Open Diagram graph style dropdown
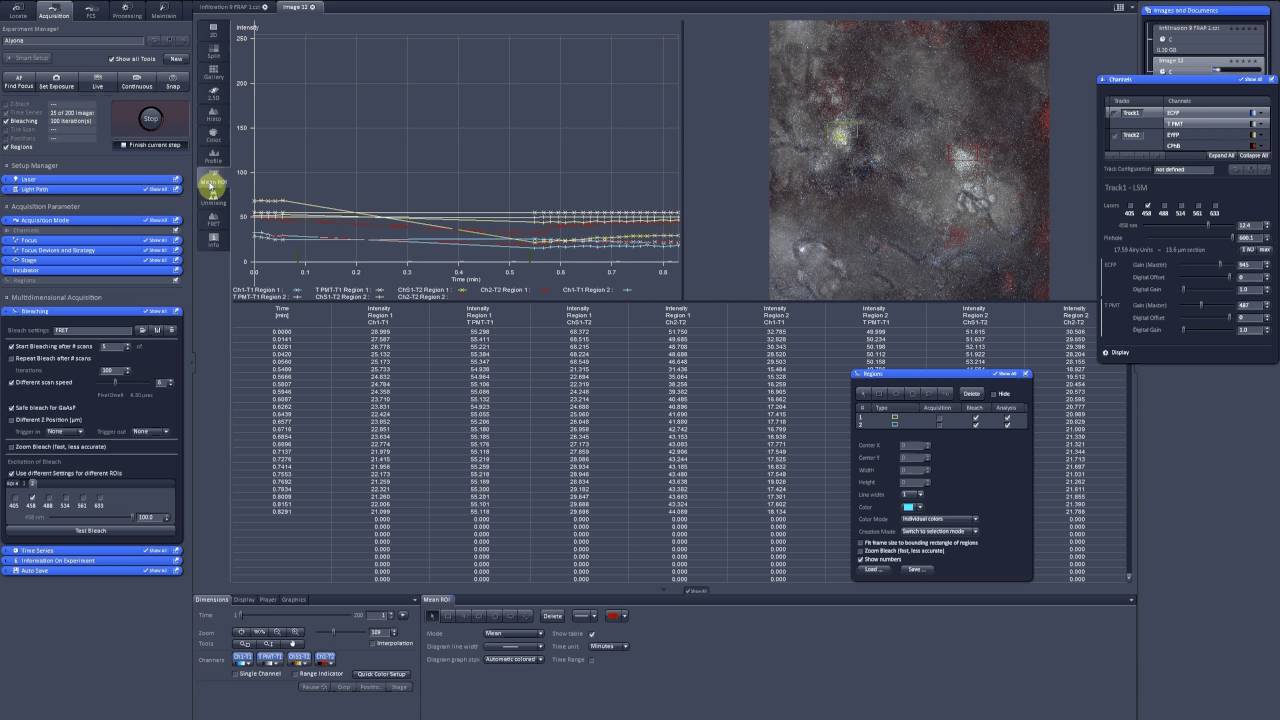 pyautogui.click(x=514, y=659)
